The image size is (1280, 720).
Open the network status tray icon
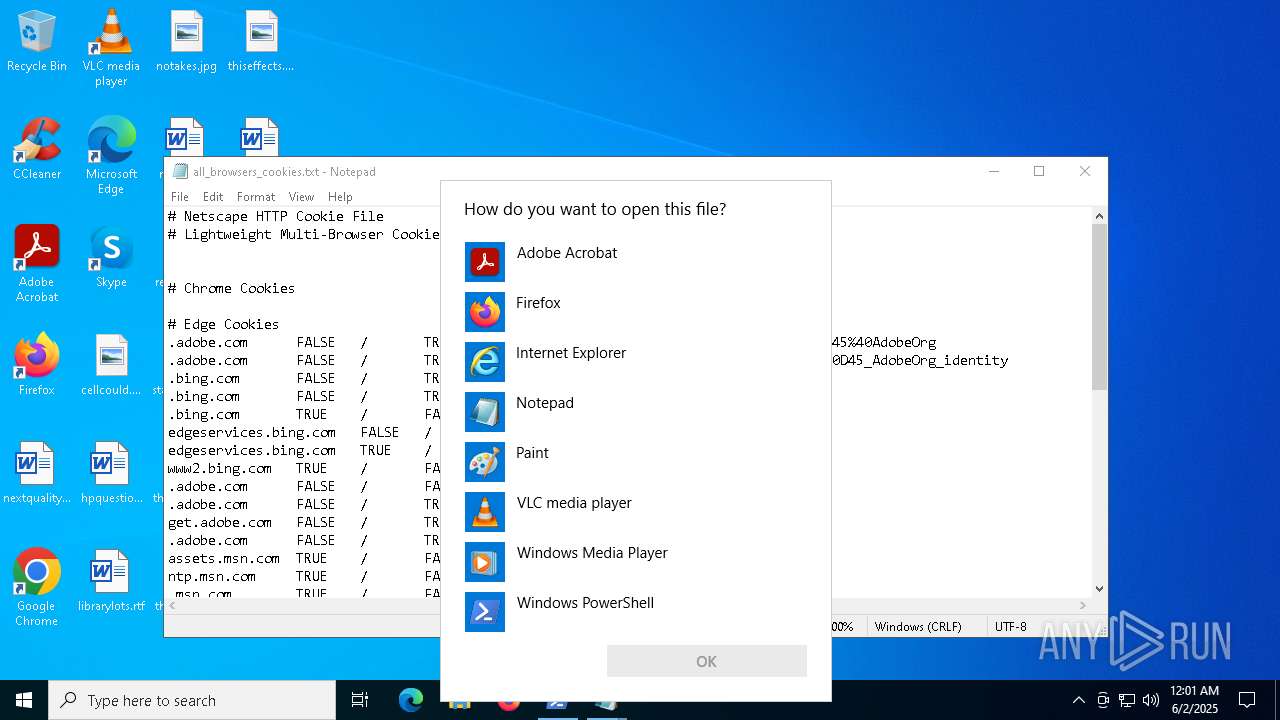1127,700
